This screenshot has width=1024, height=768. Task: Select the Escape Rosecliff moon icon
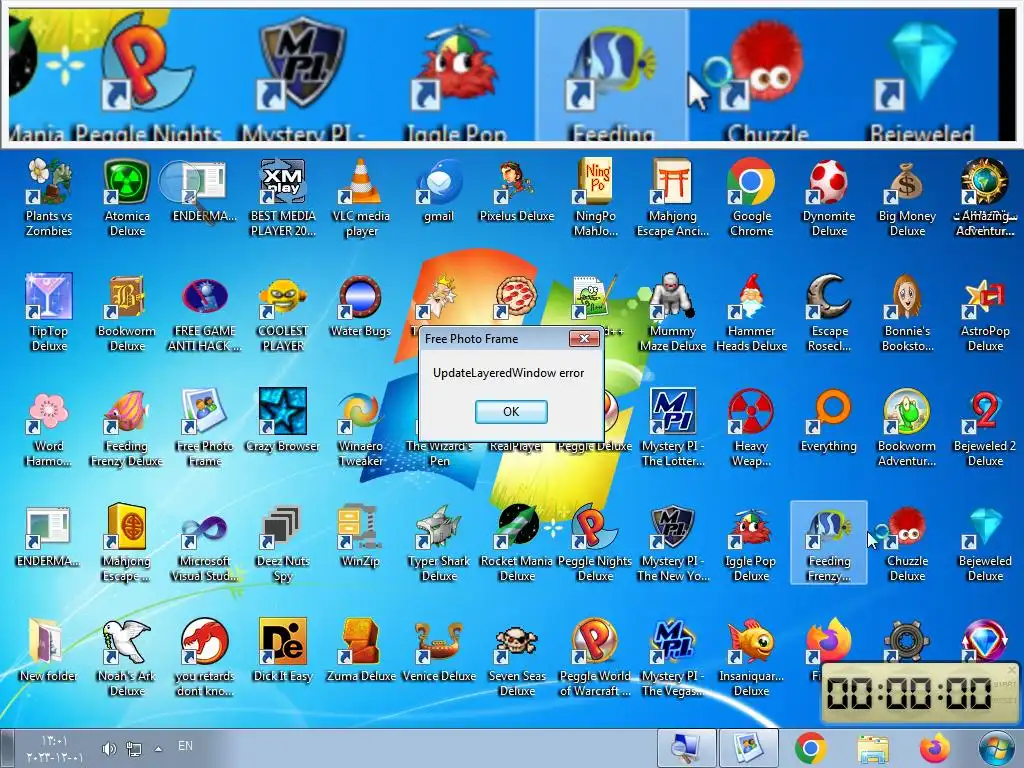(829, 313)
